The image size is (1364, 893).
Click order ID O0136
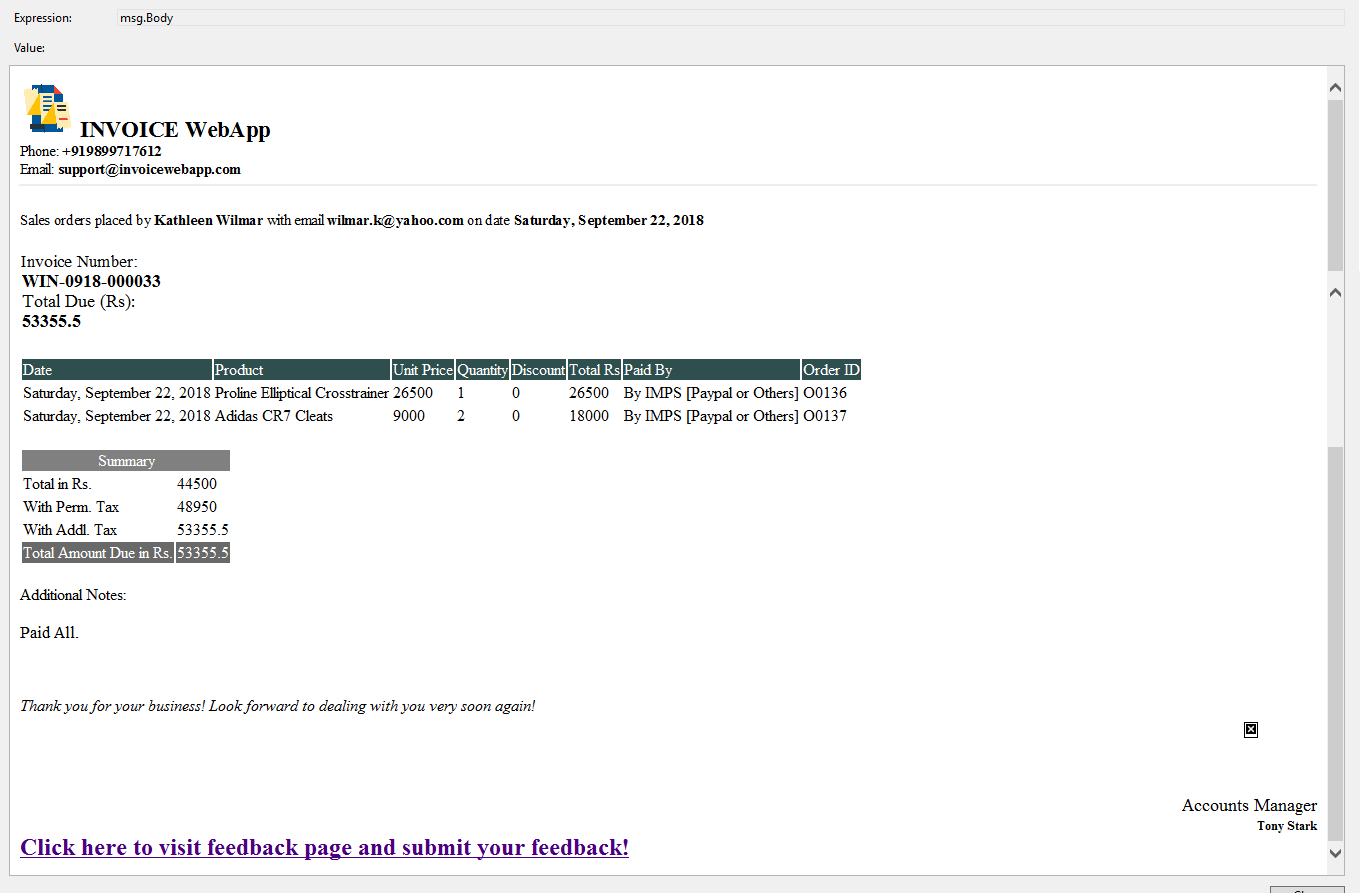(x=831, y=393)
